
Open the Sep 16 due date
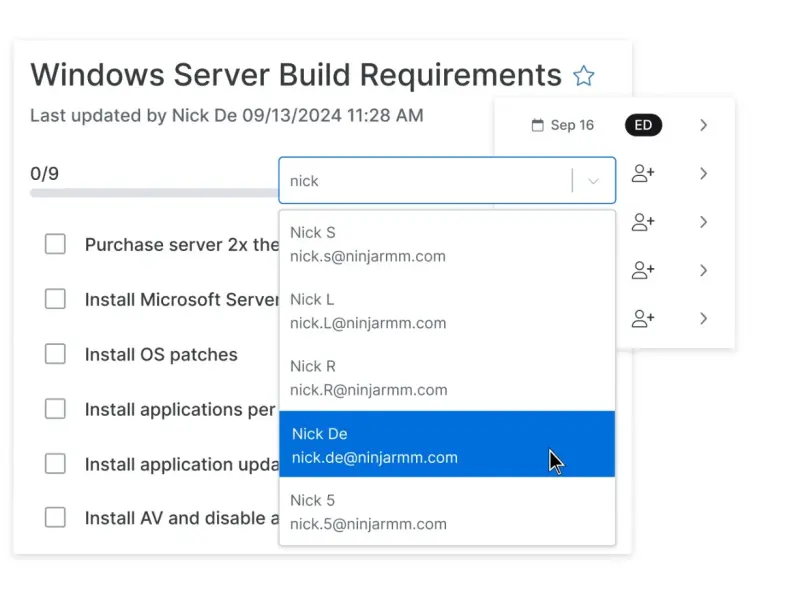point(572,125)
